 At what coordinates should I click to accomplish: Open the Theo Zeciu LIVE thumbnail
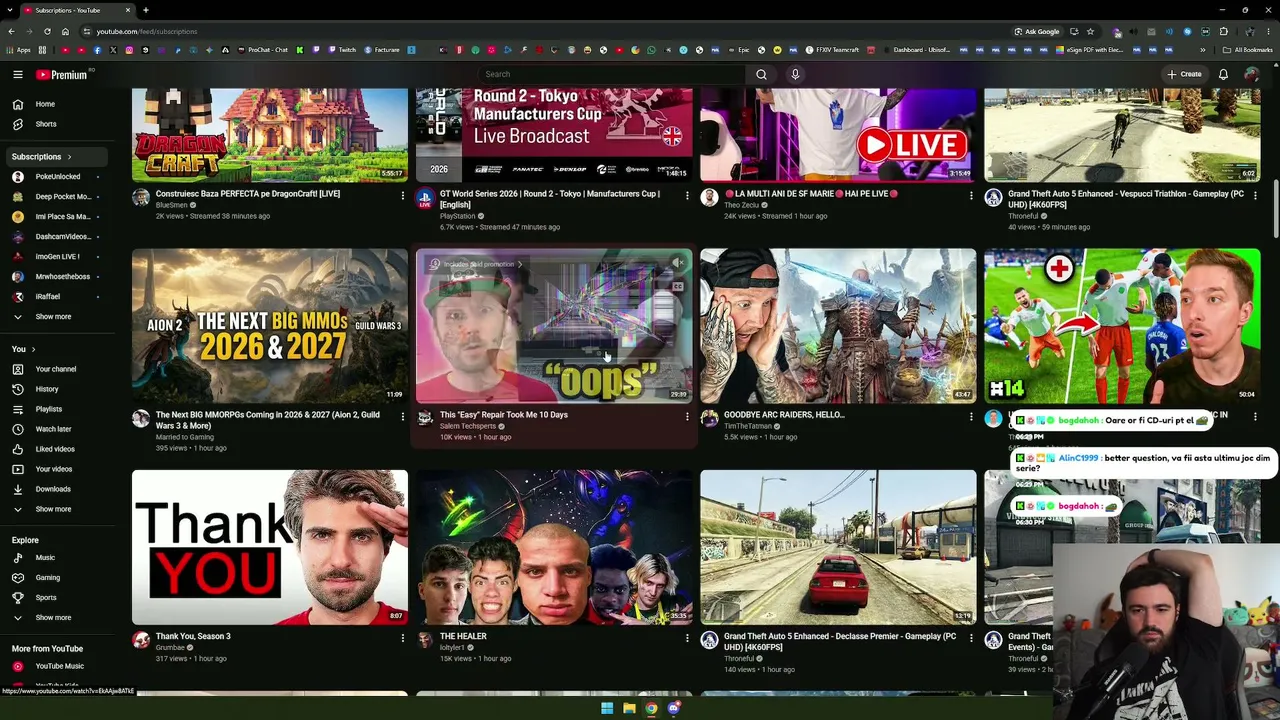(x=838, y=135)
